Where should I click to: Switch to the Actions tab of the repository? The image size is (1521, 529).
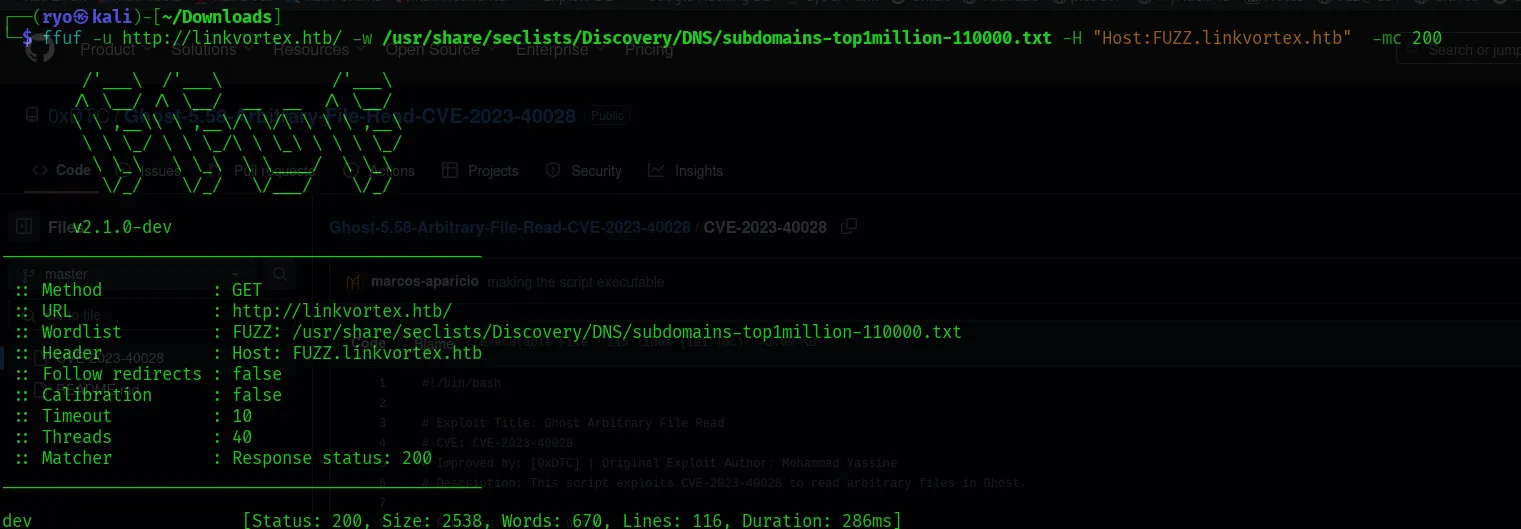click(381, 171)
